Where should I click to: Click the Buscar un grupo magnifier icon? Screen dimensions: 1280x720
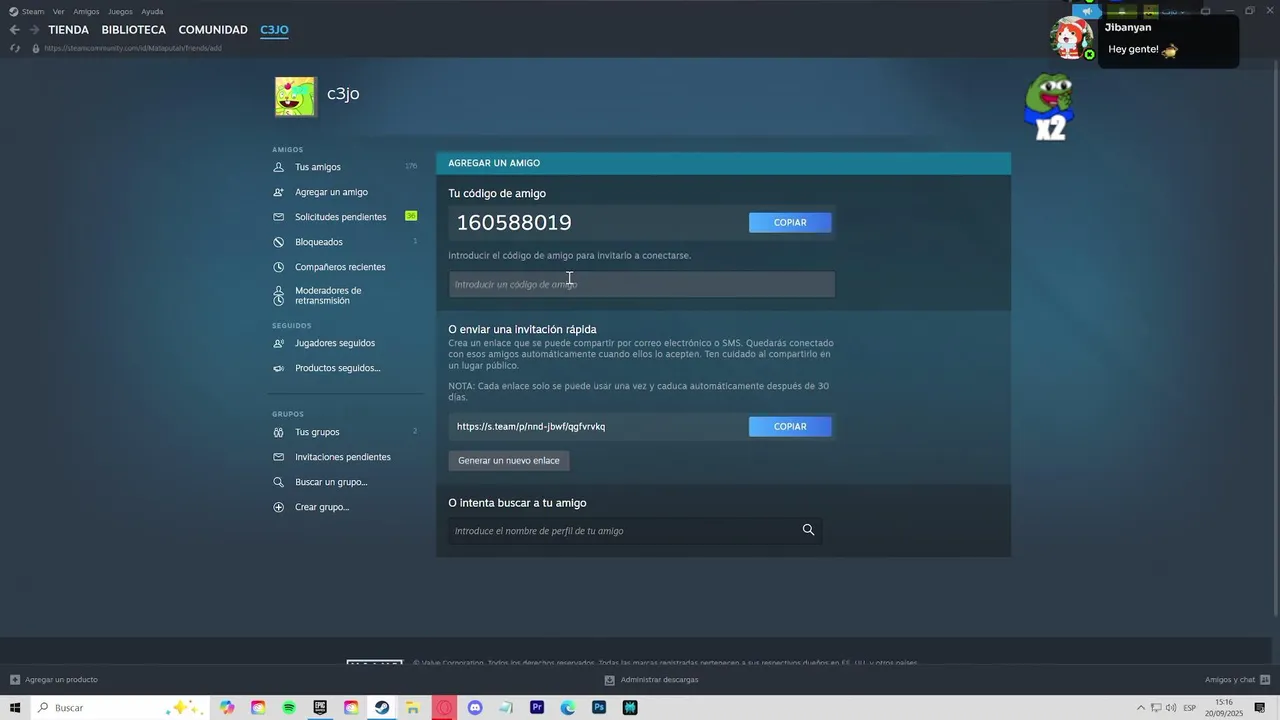[279, 482]
